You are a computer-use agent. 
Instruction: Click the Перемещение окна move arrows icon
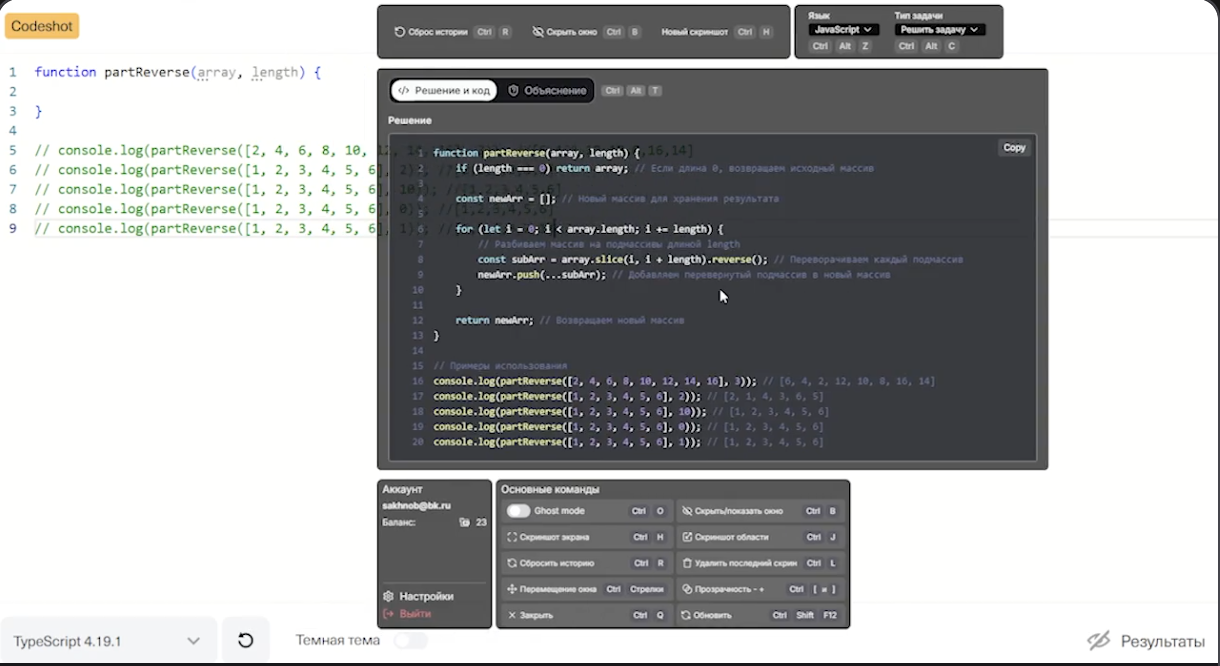[513, 589]
